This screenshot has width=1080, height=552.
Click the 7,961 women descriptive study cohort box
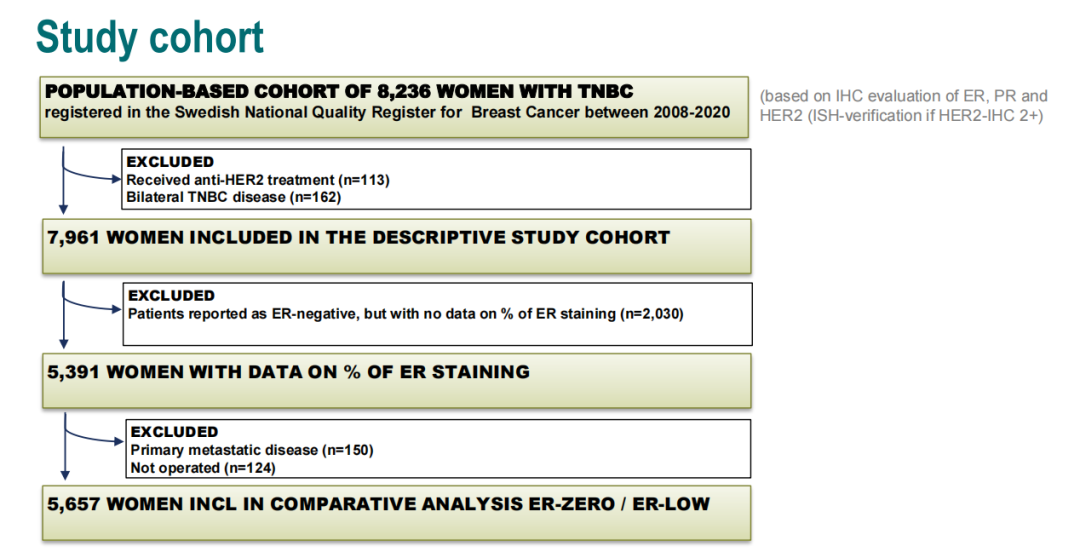pos(396,245)
